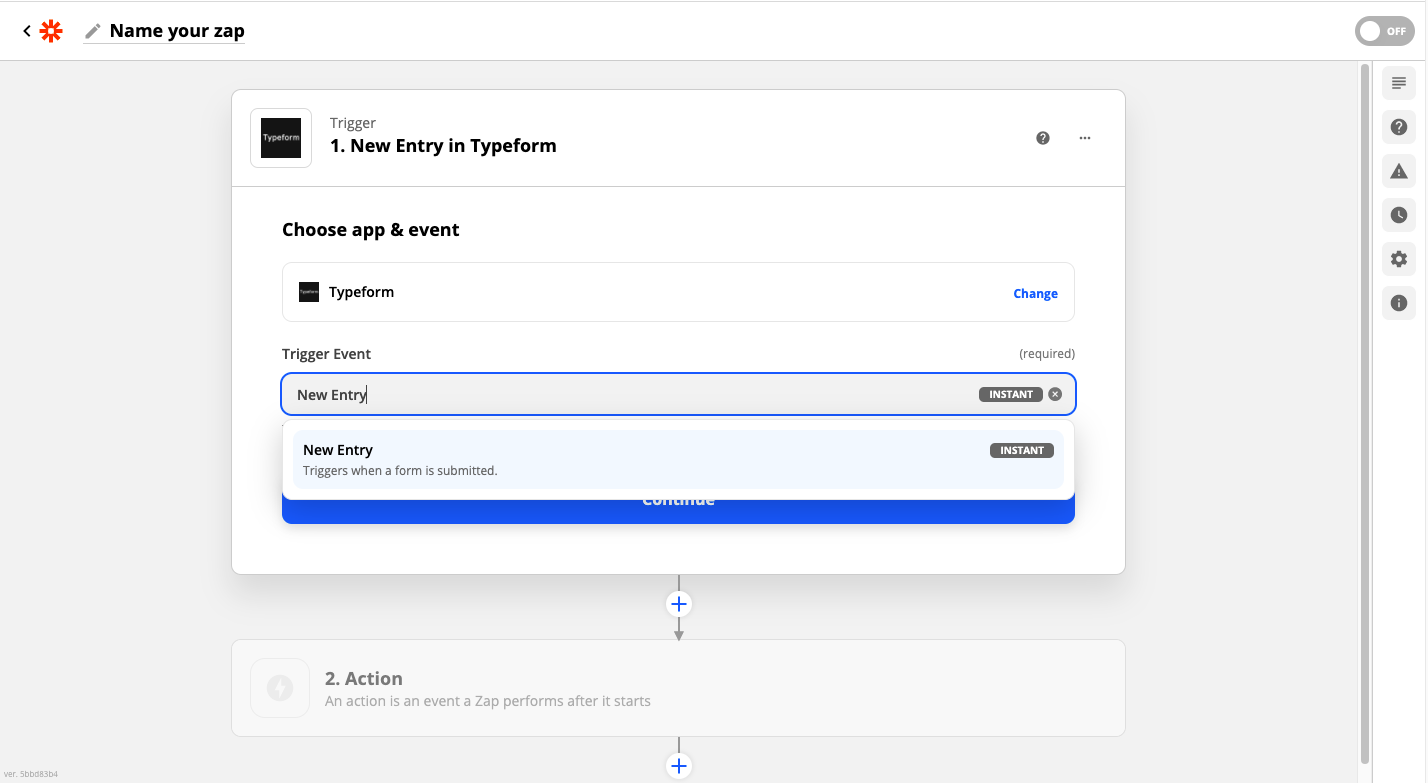Open the zap outline sidebar panel

tap(1399, 83)
